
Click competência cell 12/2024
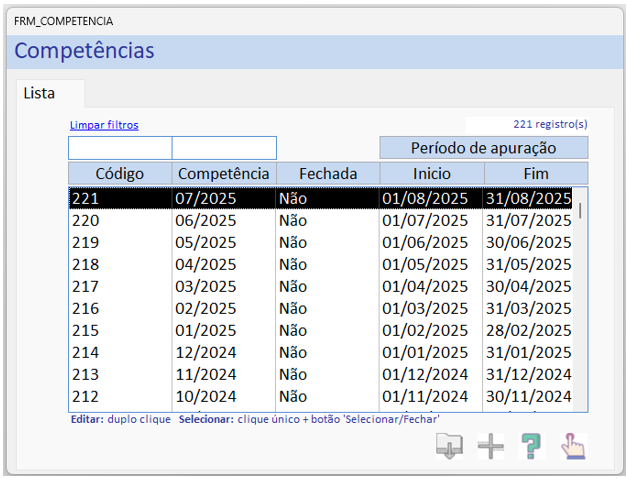coord(206,352)
